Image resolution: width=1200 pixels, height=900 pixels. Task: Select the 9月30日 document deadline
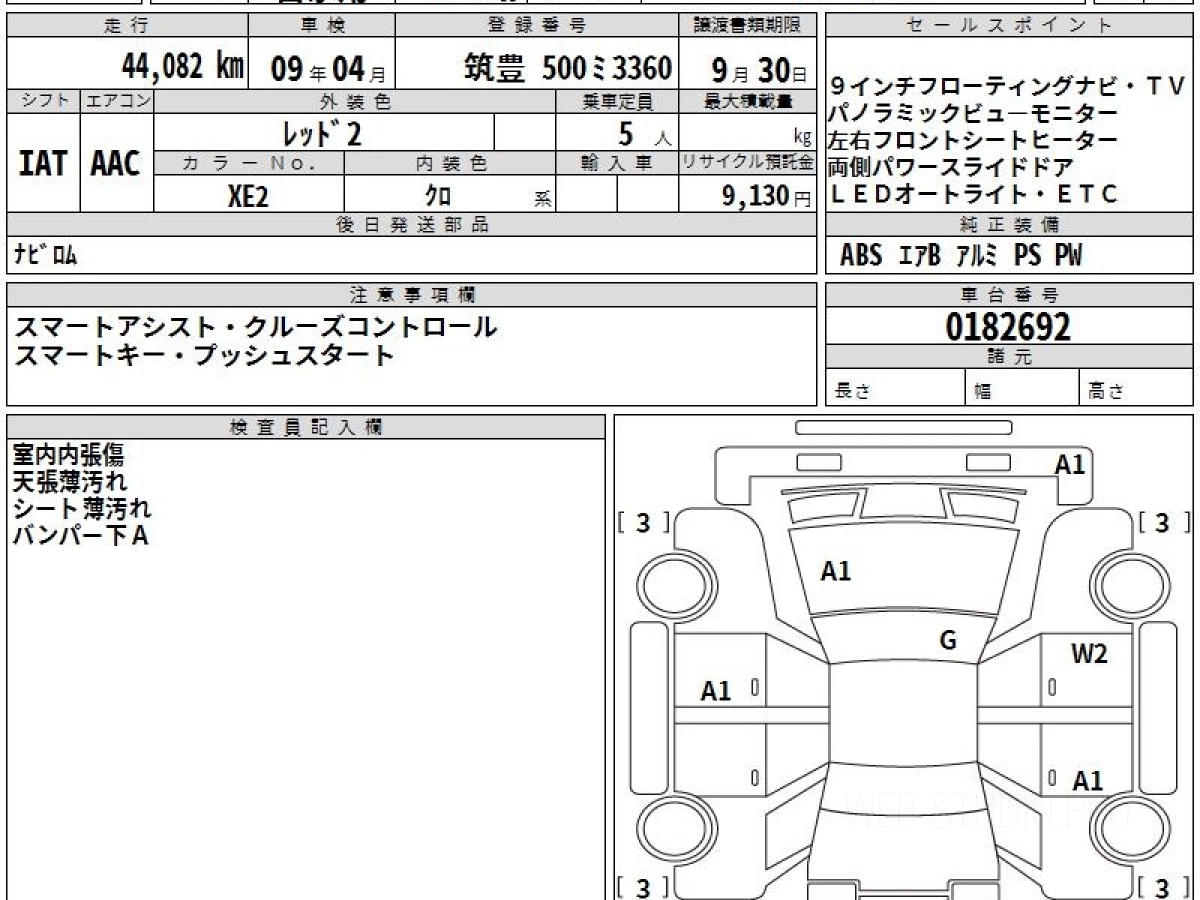[759, 69]
